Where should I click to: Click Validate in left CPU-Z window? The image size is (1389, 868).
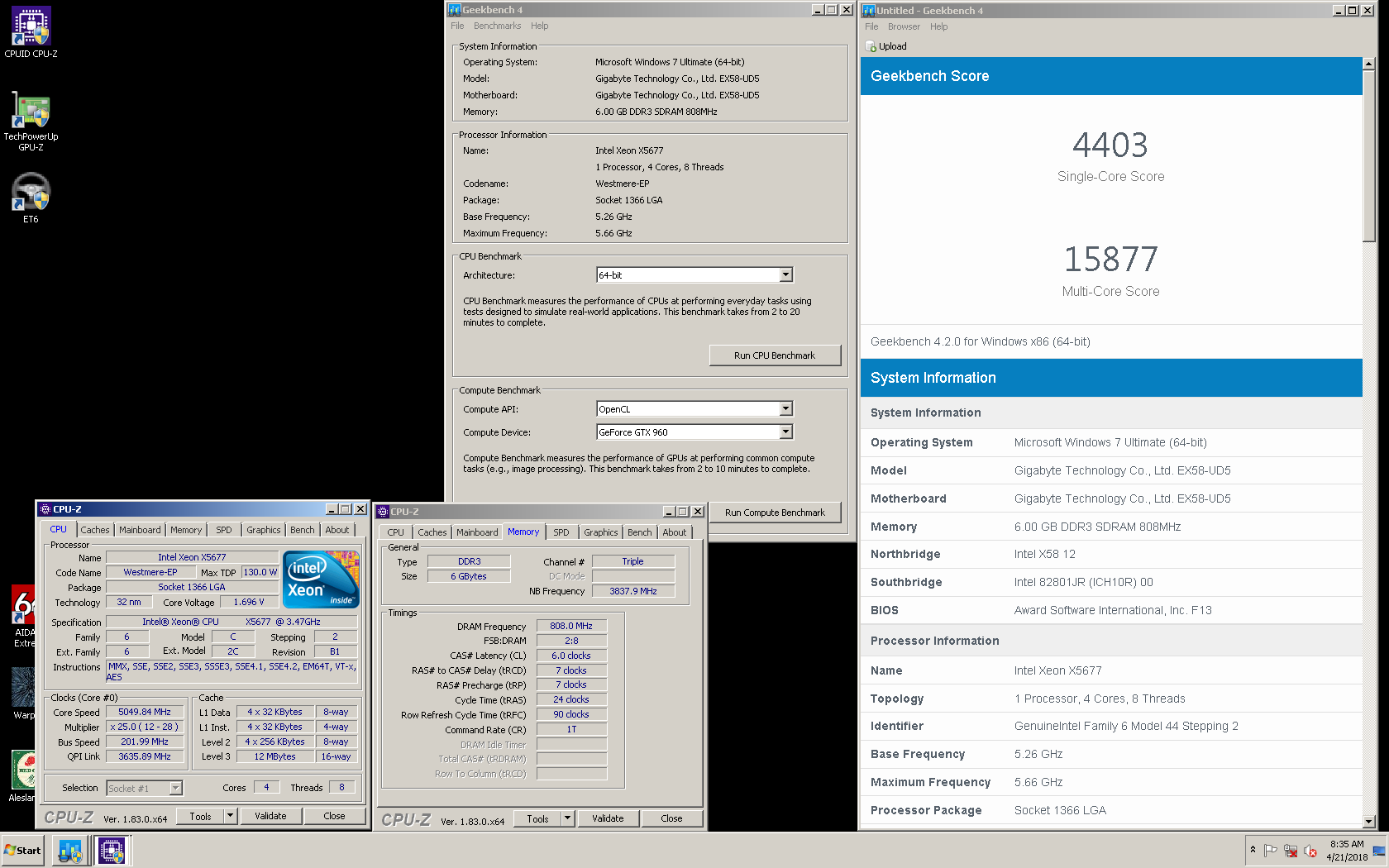[270, 816]
